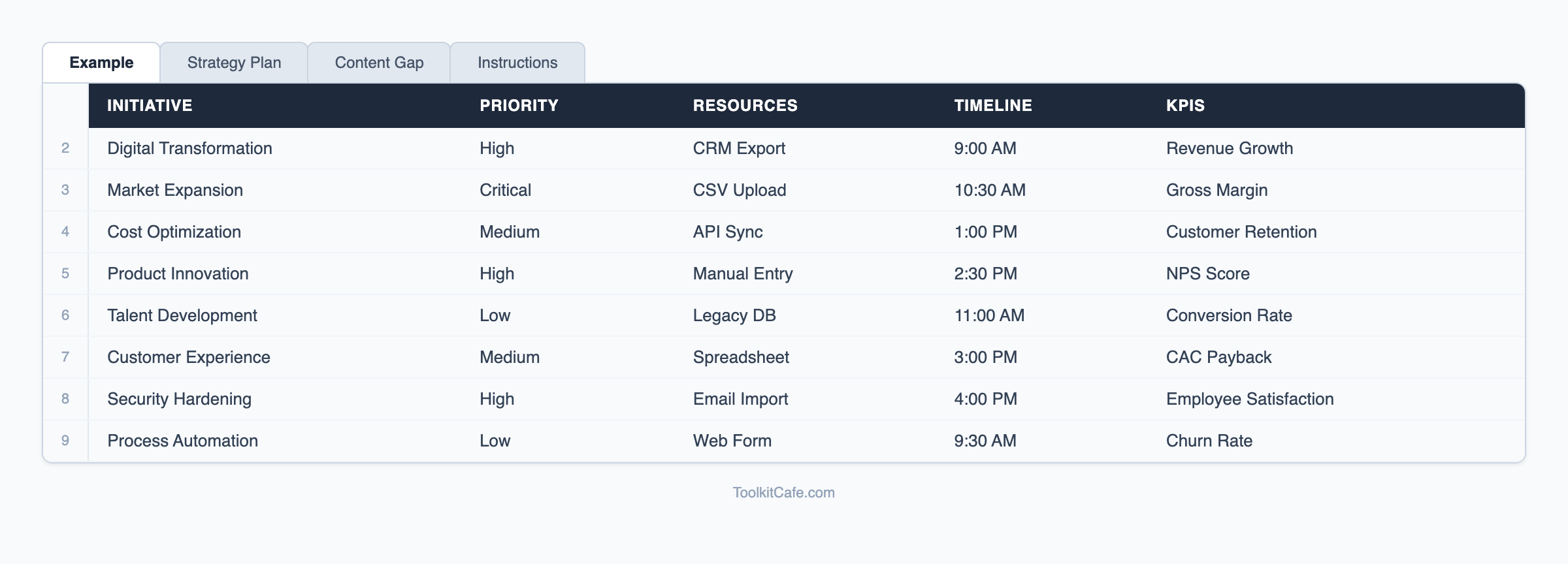Select row number 2
Screen dimensions: 1568x564
[x=65, y=148]
